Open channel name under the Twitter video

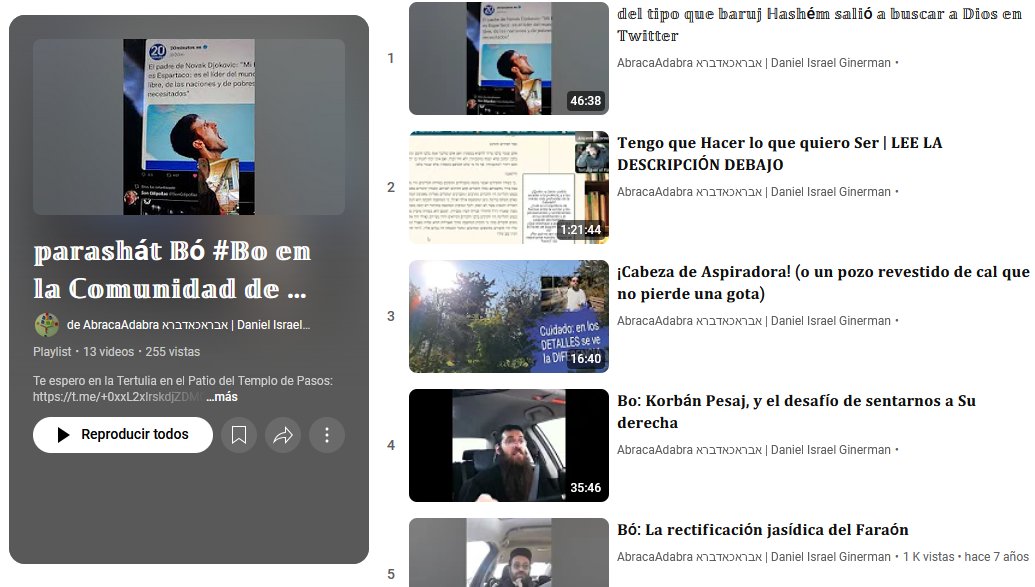[x=754, y=63]
